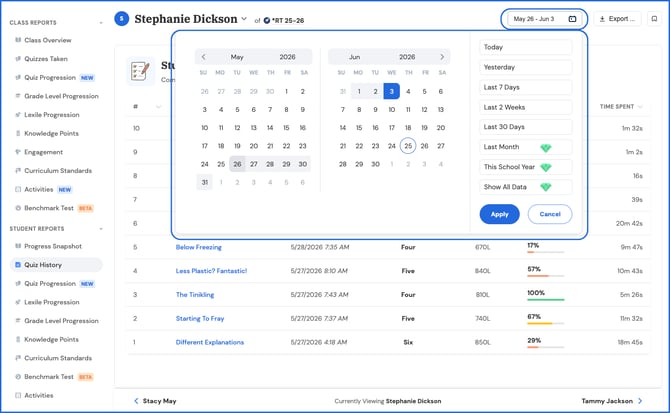Open Knowledge Points under Class Reports

click(51, 134)
